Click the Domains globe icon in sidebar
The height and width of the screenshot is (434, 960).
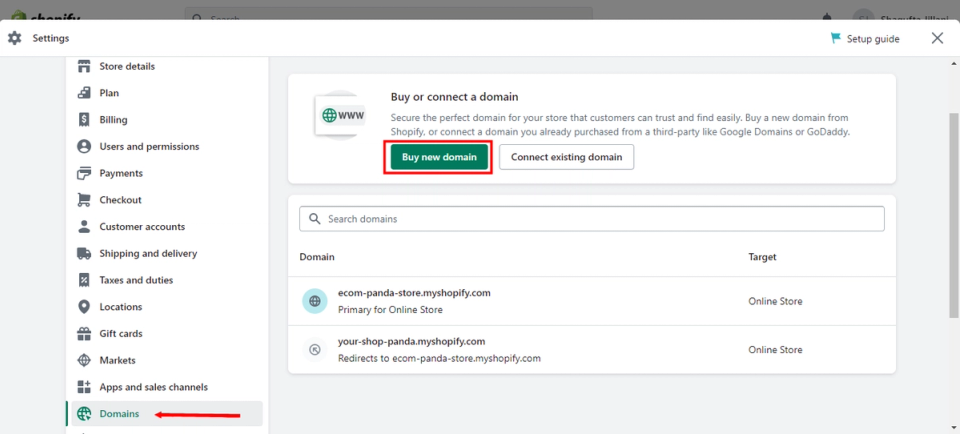pos(84,414)
